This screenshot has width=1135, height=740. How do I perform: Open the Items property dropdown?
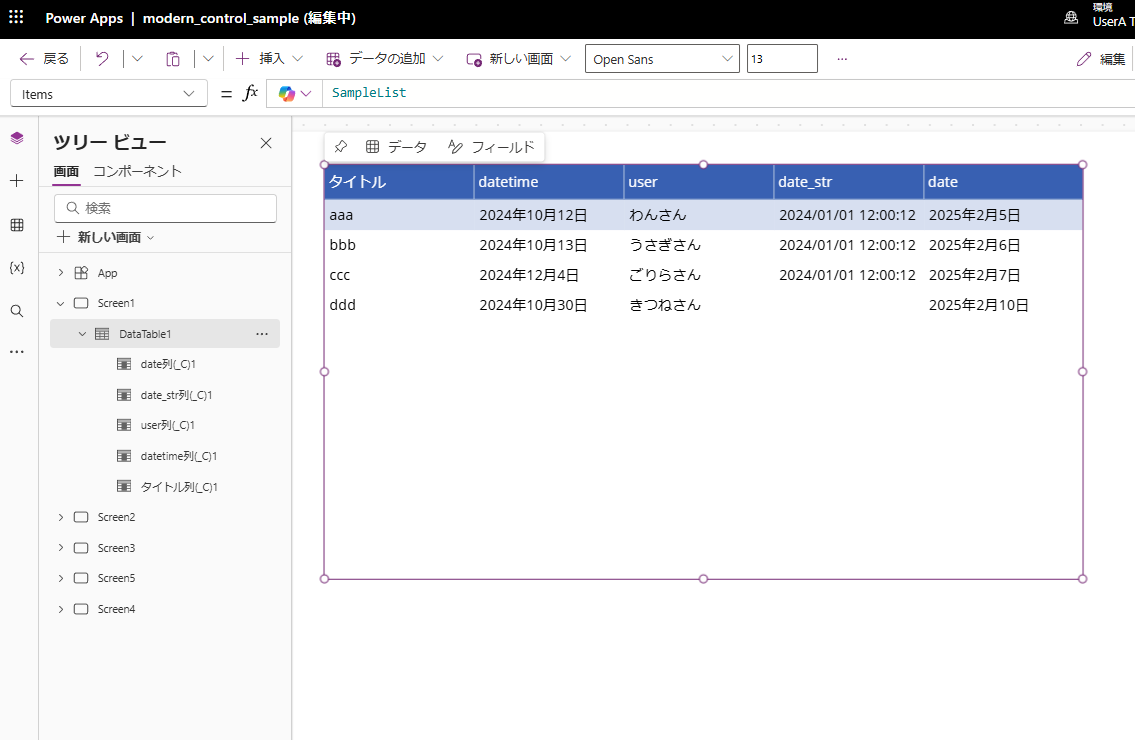[x=108, y=94]
